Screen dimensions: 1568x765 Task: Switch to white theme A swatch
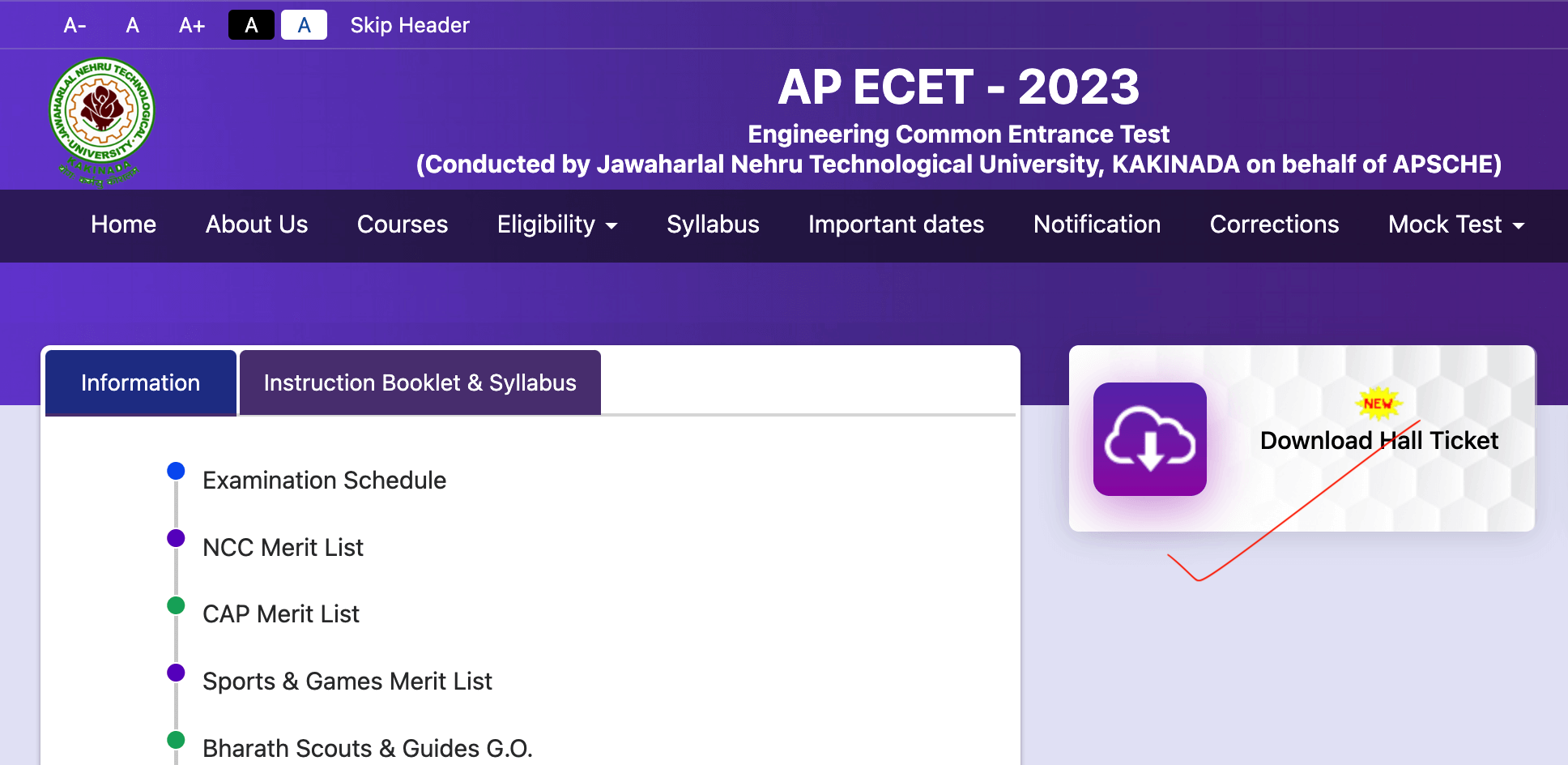304,25
